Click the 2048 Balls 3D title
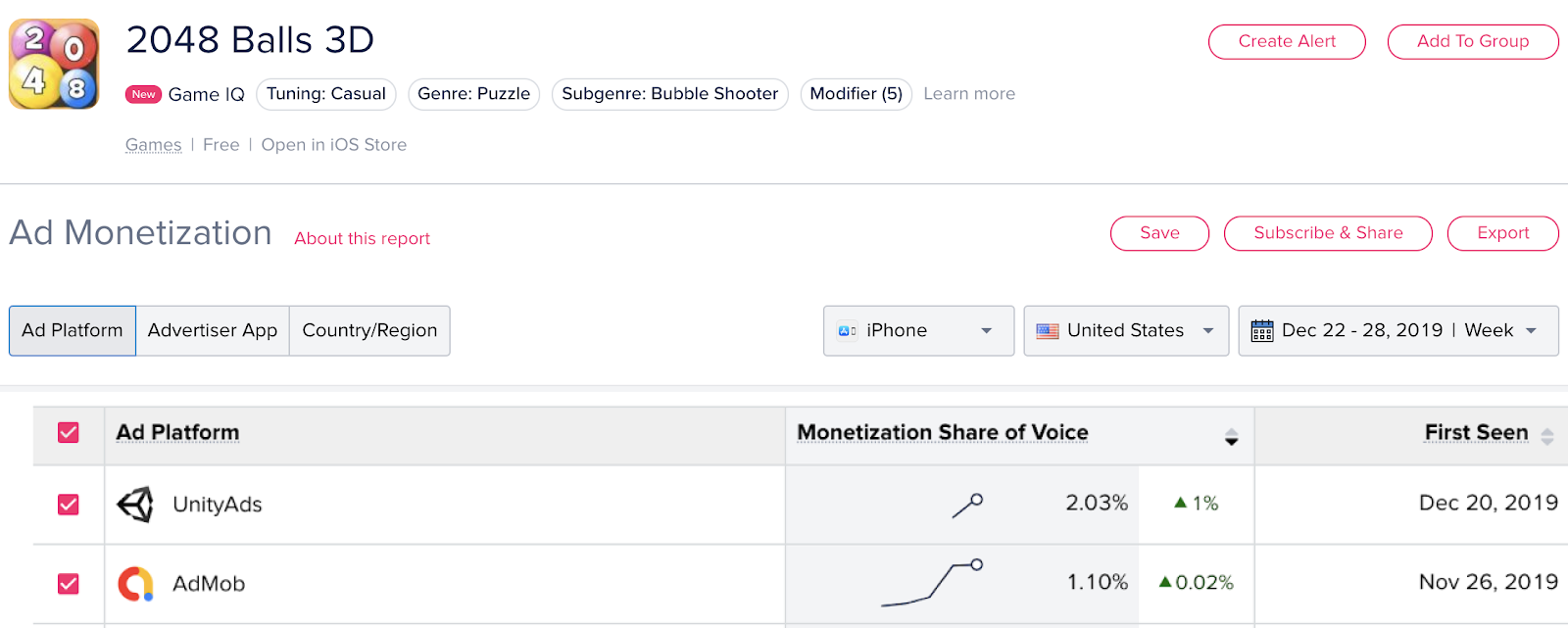The height and width of the screenshot is (628, 1568). (x=251, y=40)
